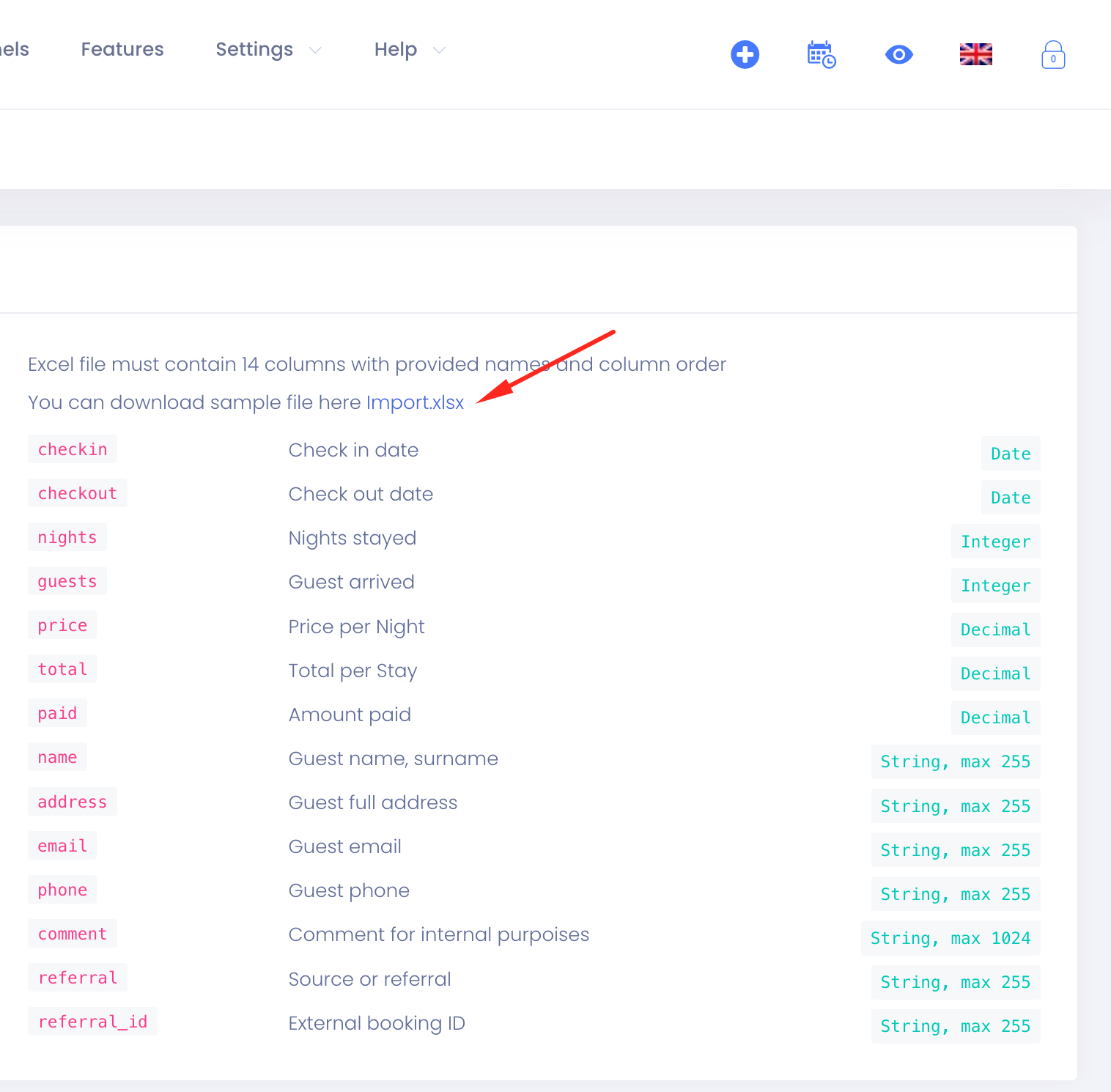
Task: Toggle the eye preview icon
Action: [898, 54]
